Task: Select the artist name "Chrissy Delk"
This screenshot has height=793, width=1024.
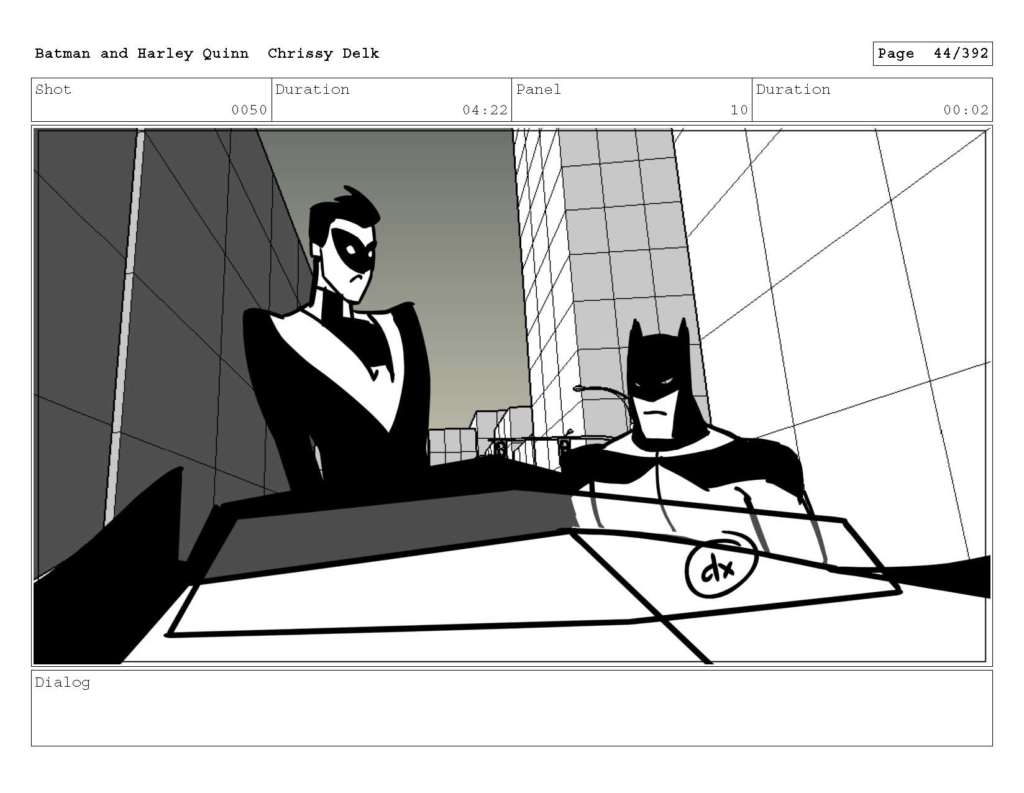Action: 323,54
